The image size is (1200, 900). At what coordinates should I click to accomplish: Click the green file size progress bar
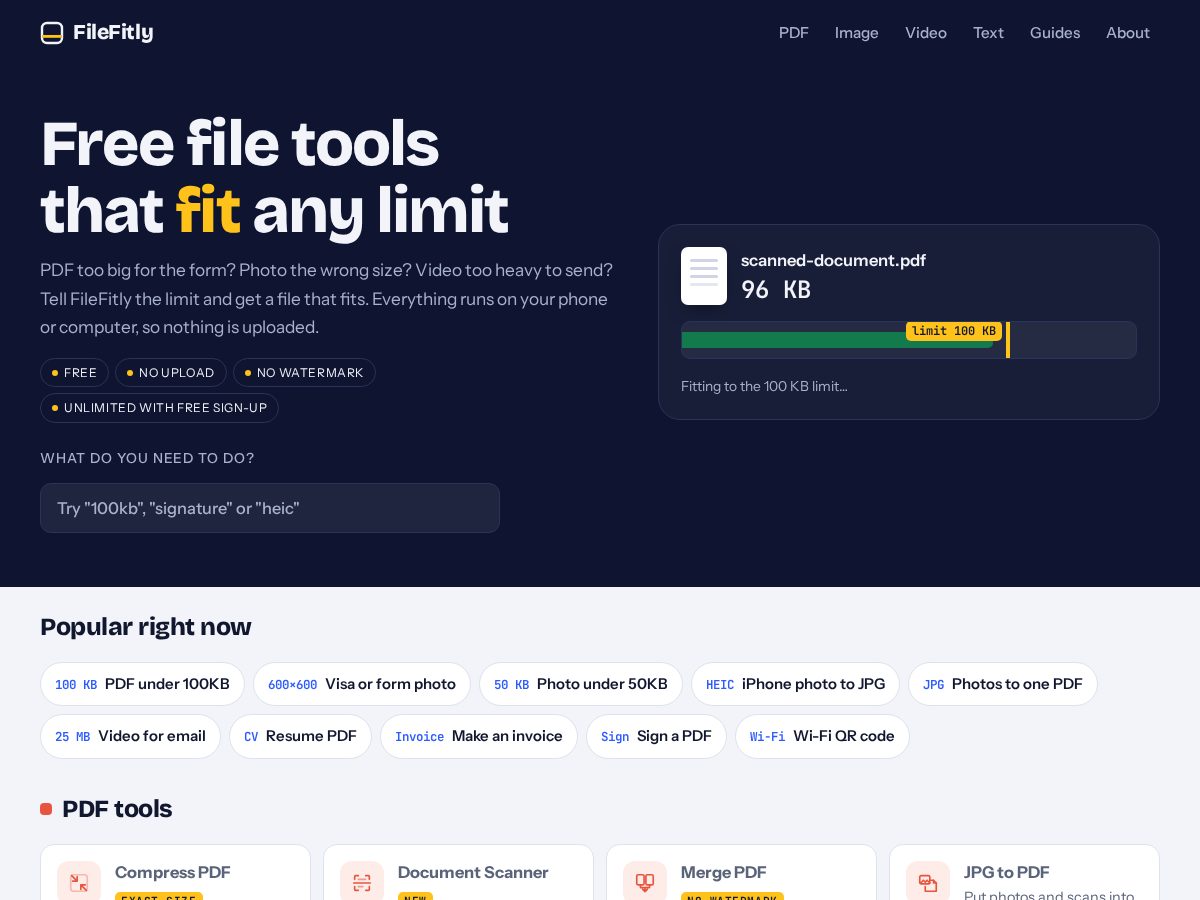[838, 340]
